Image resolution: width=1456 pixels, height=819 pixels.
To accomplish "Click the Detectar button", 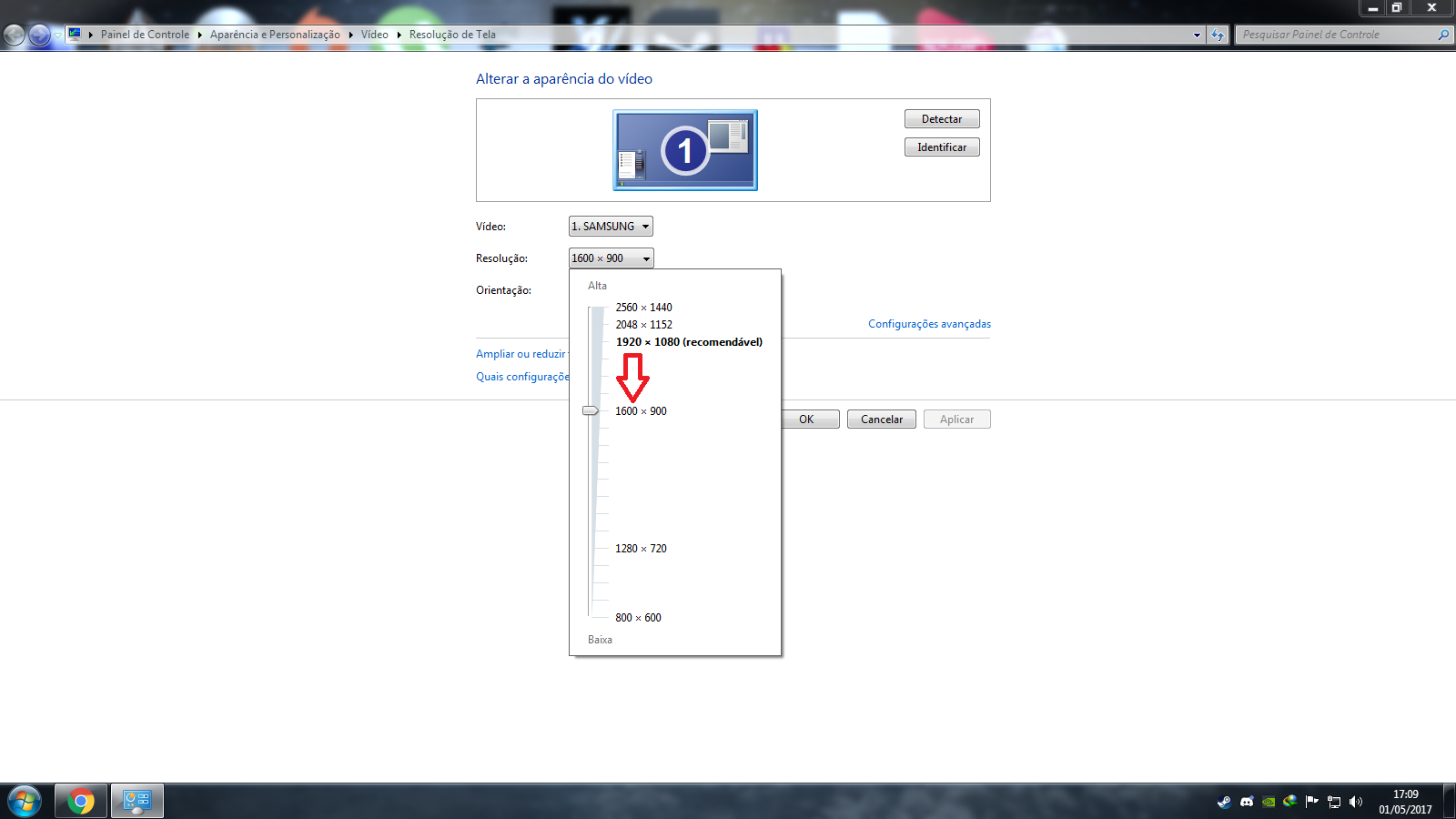I will (942, 119).
